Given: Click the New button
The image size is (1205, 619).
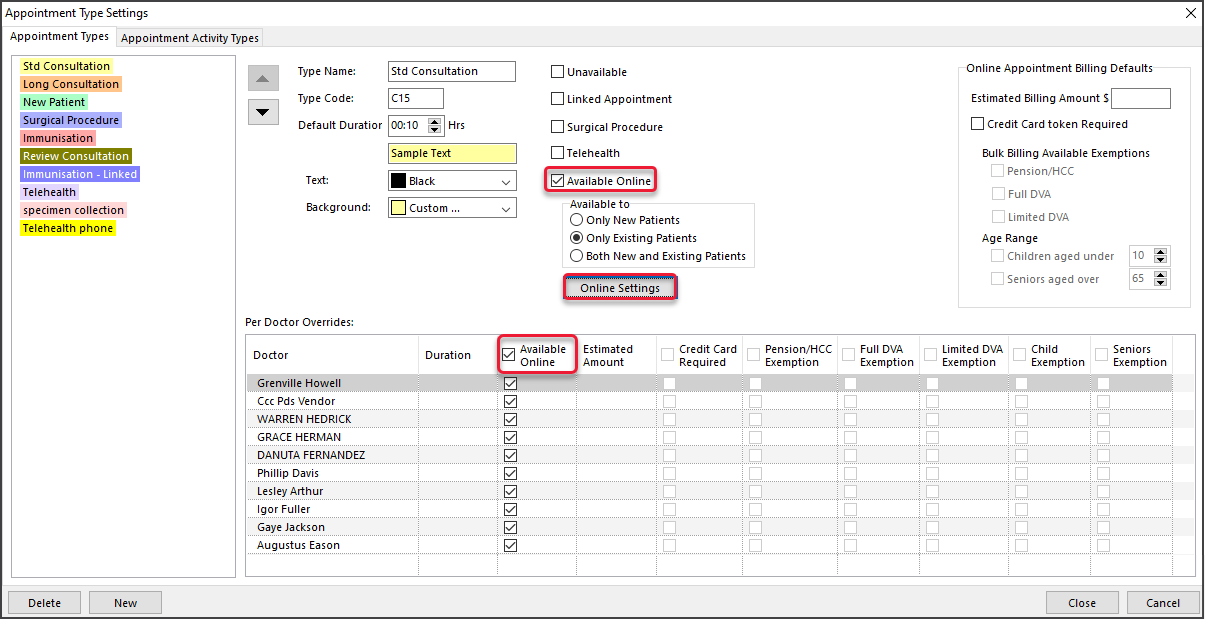Looking at the screenshot, I should (x=125, y=603).
